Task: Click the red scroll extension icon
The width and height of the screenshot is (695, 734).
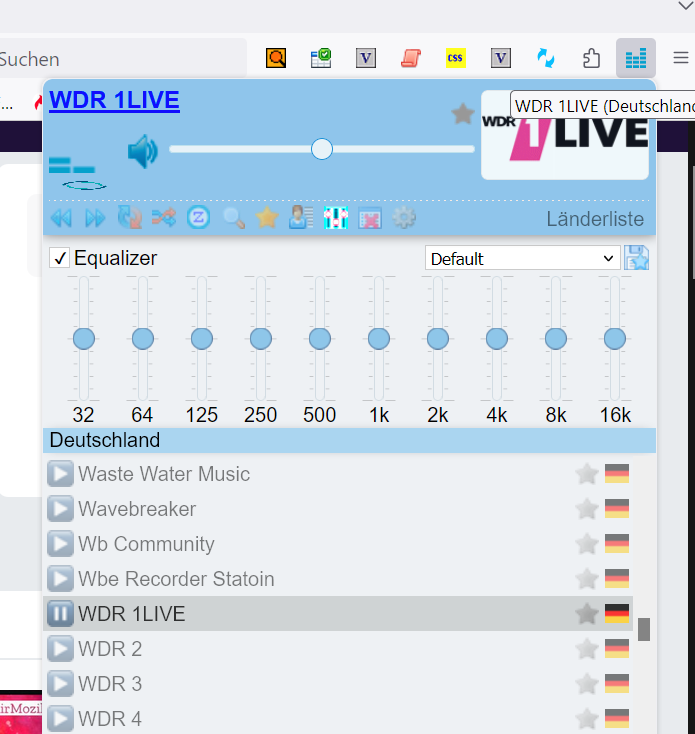Action: pyautogui.click(x=410, y=59)
